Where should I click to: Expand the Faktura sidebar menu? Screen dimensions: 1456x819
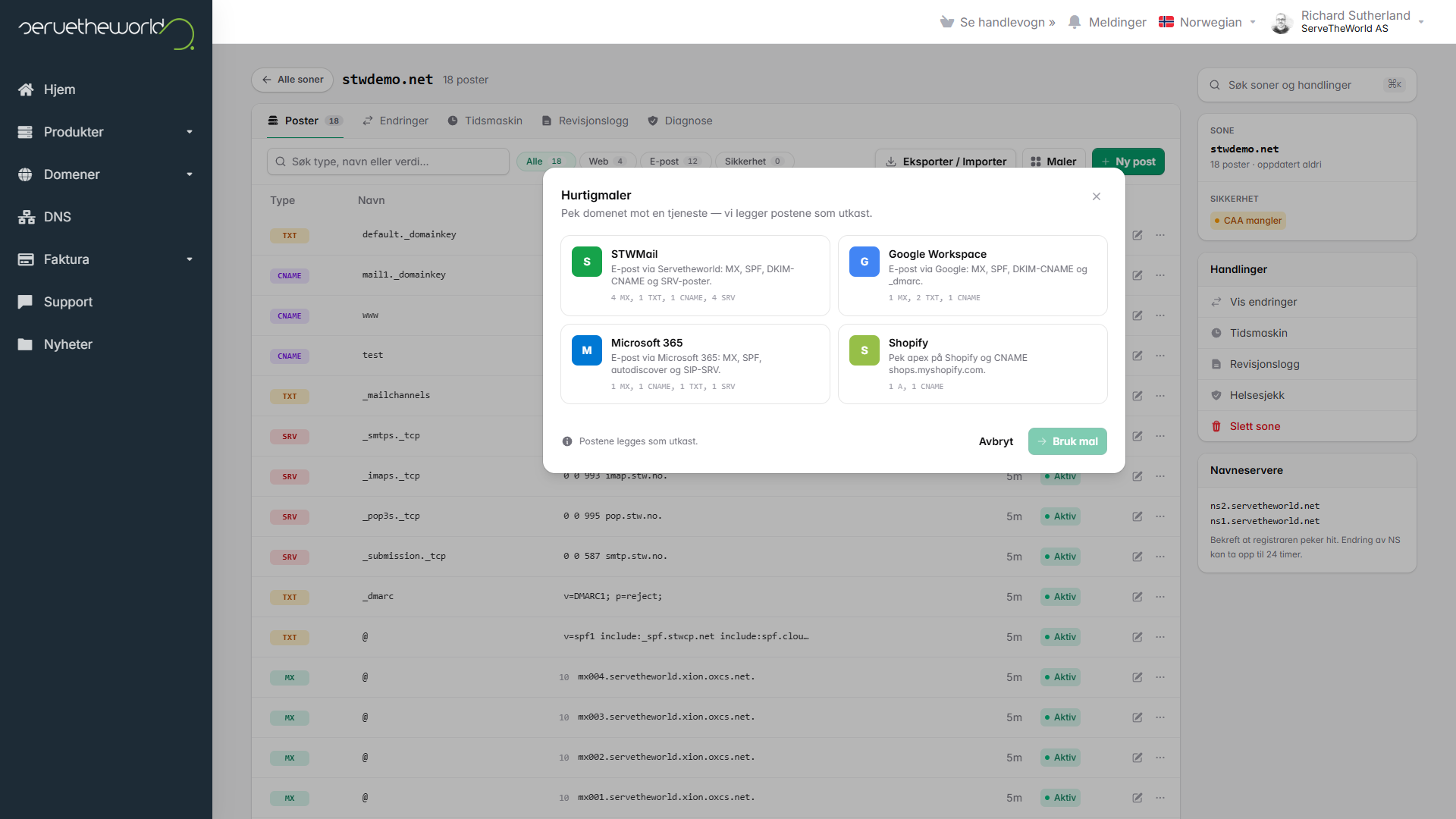click(x=190, y=259)
